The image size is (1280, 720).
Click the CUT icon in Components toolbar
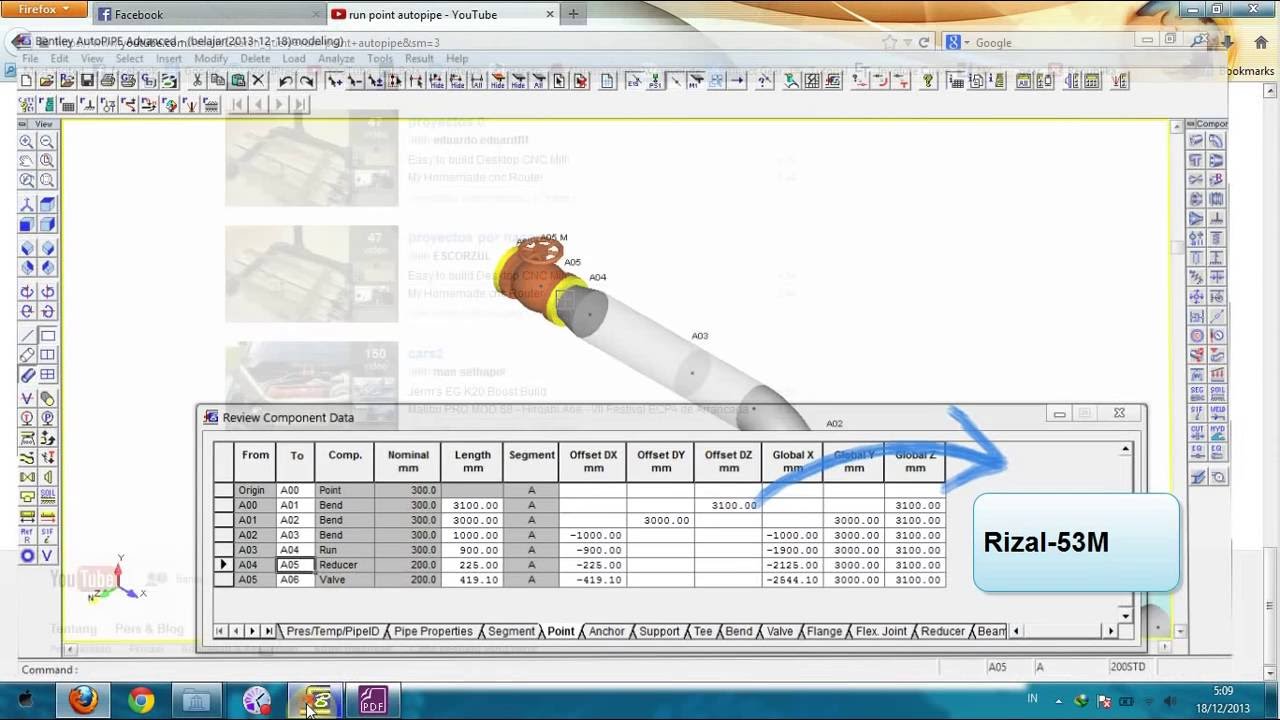(x=1197, y=432)
